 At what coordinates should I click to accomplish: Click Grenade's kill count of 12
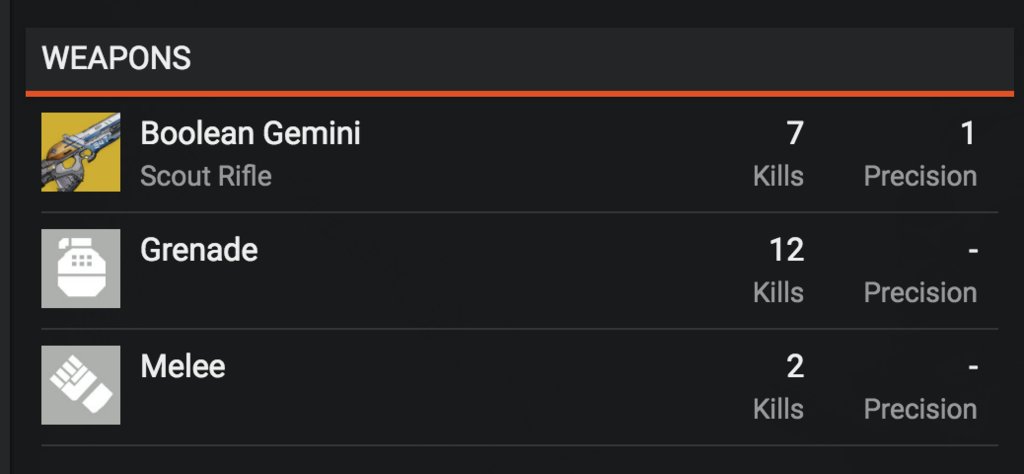[x=786, y=250]
